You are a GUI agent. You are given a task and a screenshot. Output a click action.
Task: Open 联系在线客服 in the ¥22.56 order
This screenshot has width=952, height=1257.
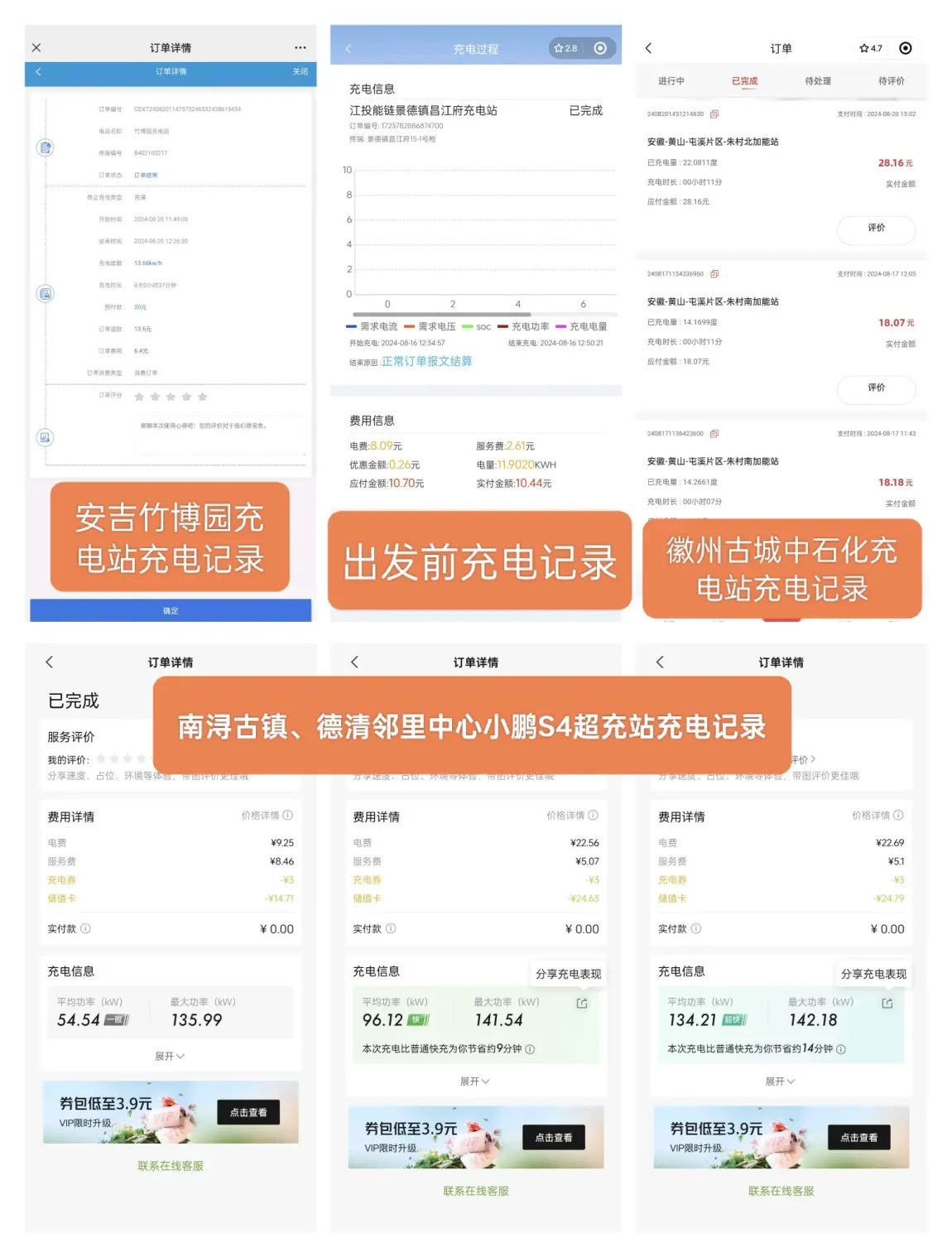[x=476, y=1191]
